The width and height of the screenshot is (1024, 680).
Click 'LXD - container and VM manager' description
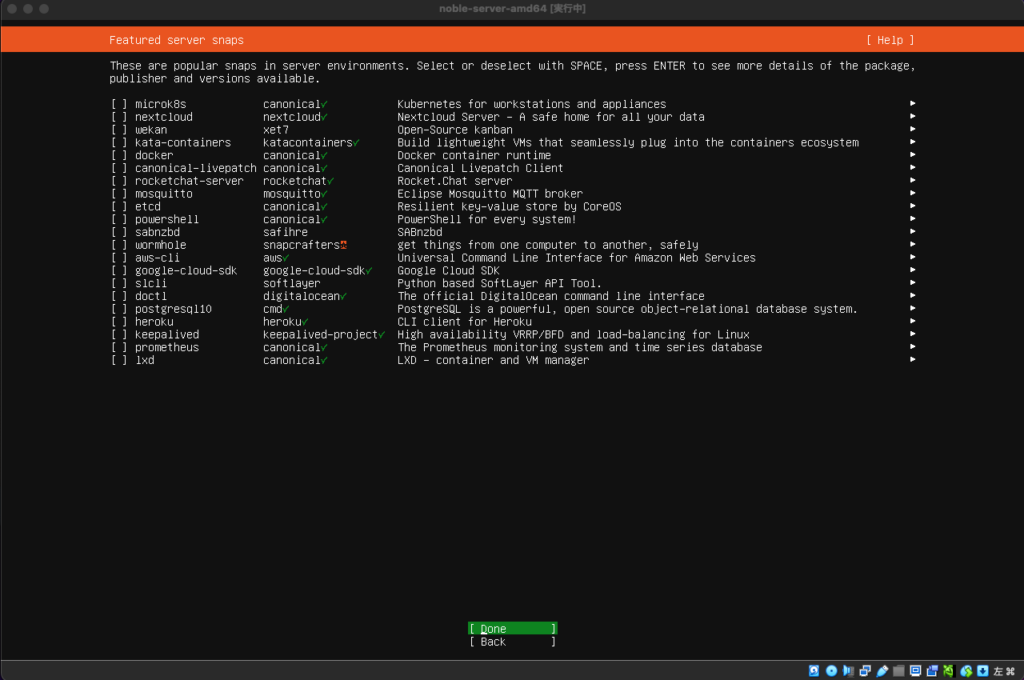point(493,360)
